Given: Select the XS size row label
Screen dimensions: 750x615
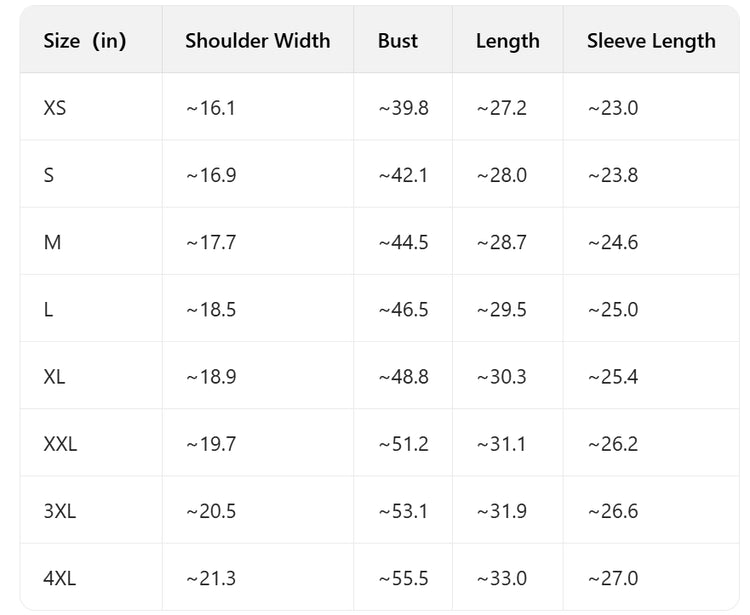Looking at the screenshot, I should tap(55, 107).
